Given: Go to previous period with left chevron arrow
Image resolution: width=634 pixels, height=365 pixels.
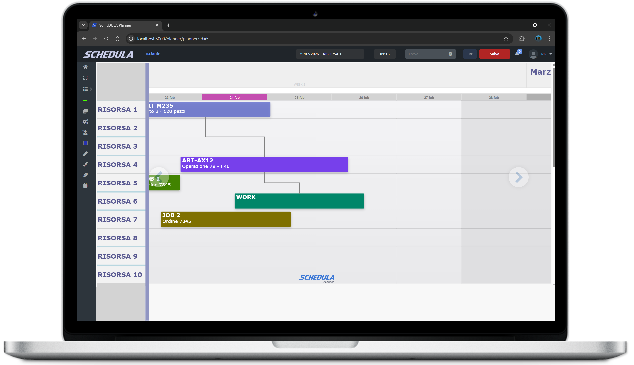Looking at the screenshot, I should (159, 177).
